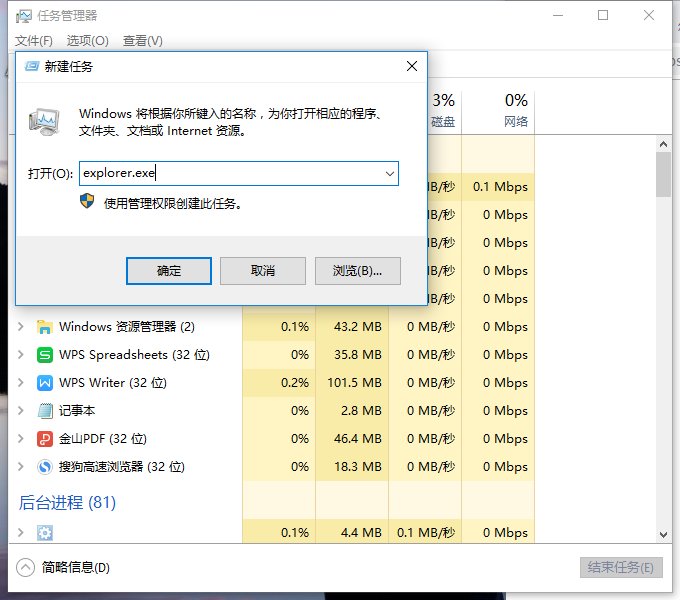Click the Windows 资源管理器 folder icon

click(x=45, y=327)
